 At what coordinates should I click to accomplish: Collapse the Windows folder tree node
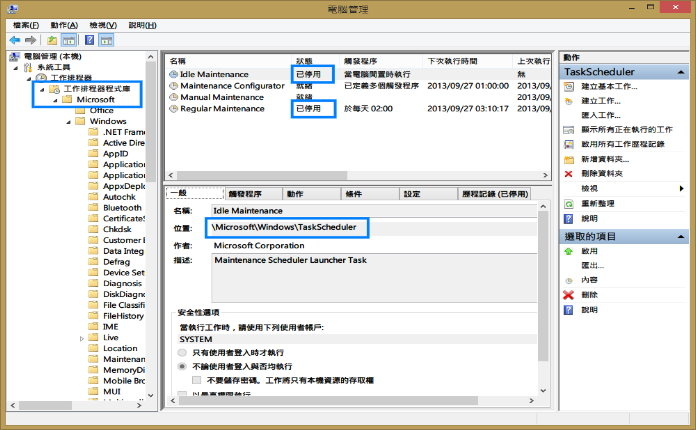click(67, 121)
